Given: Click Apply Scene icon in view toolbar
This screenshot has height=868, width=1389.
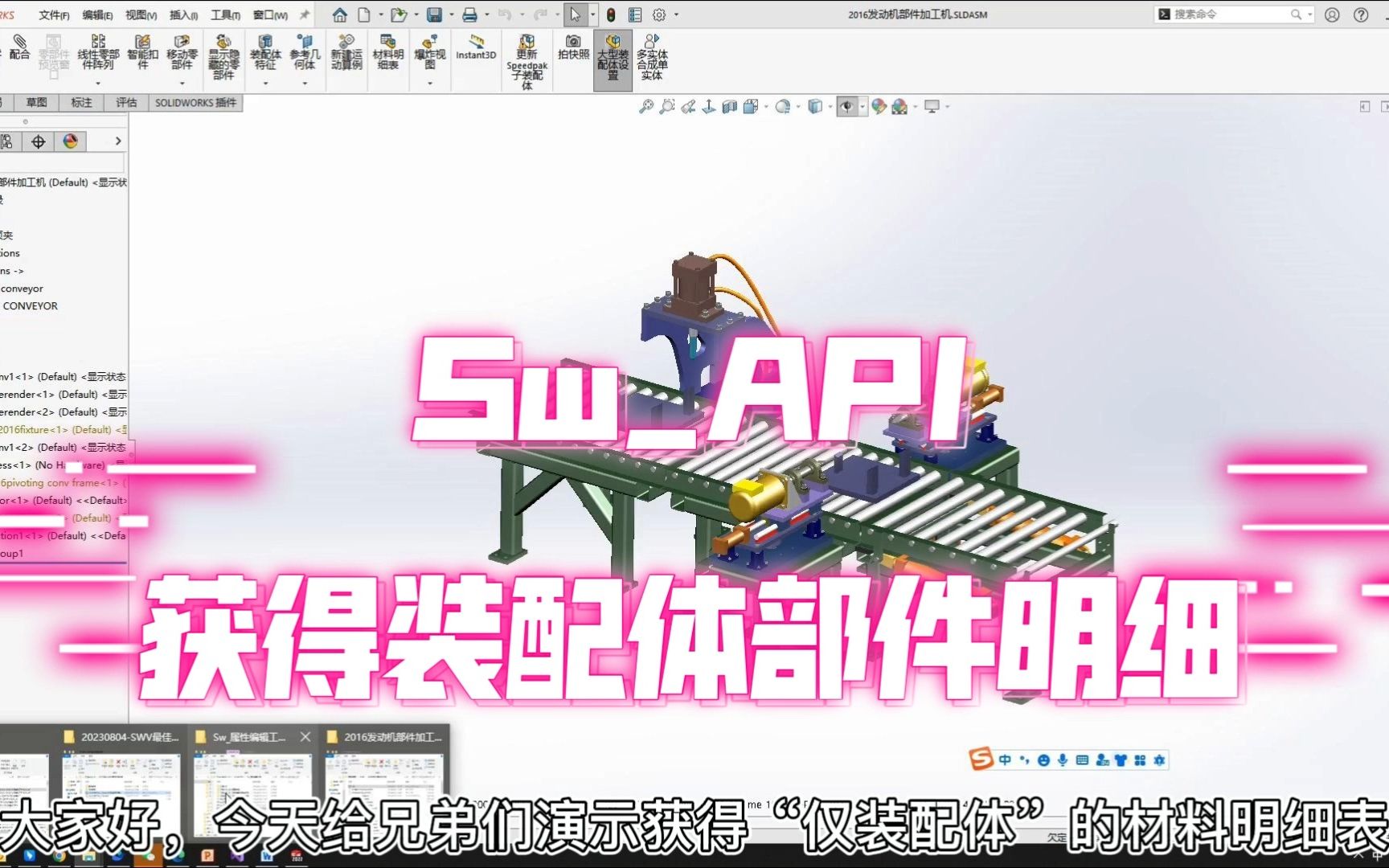Looking at the screenshot, I should click(x=899, y=106).
